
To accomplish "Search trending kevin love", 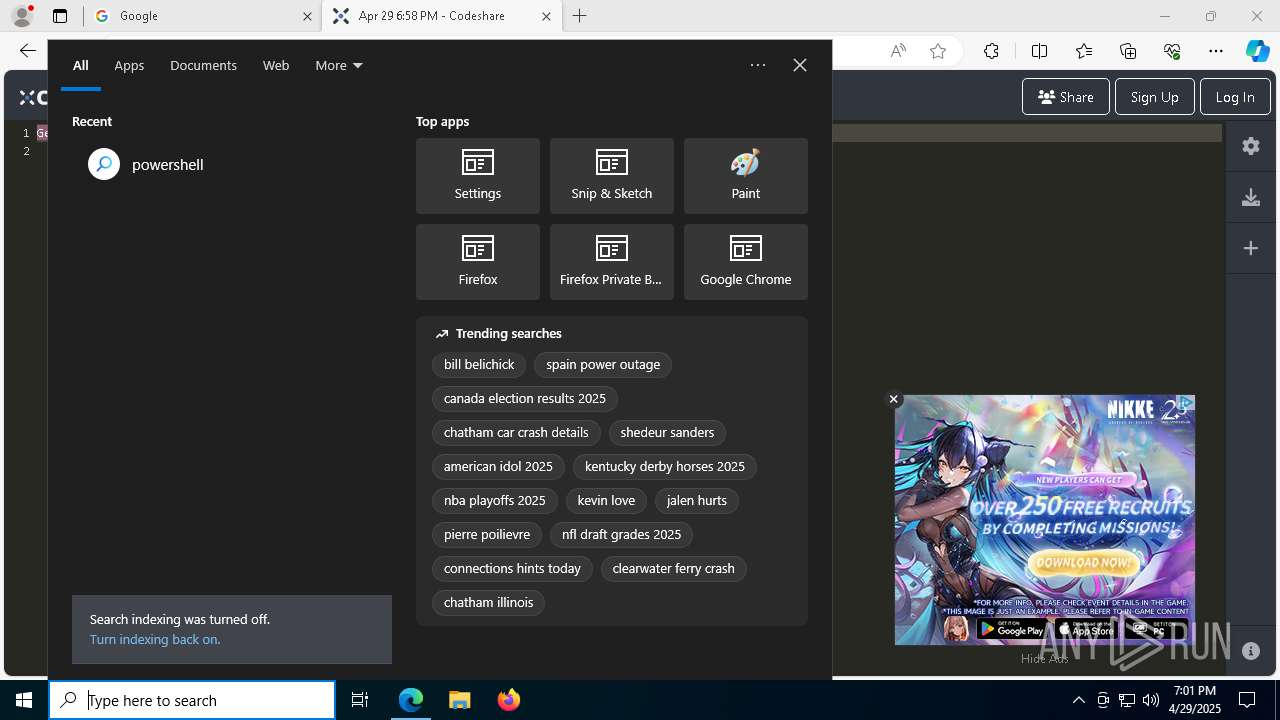I will tap(606, 501).
